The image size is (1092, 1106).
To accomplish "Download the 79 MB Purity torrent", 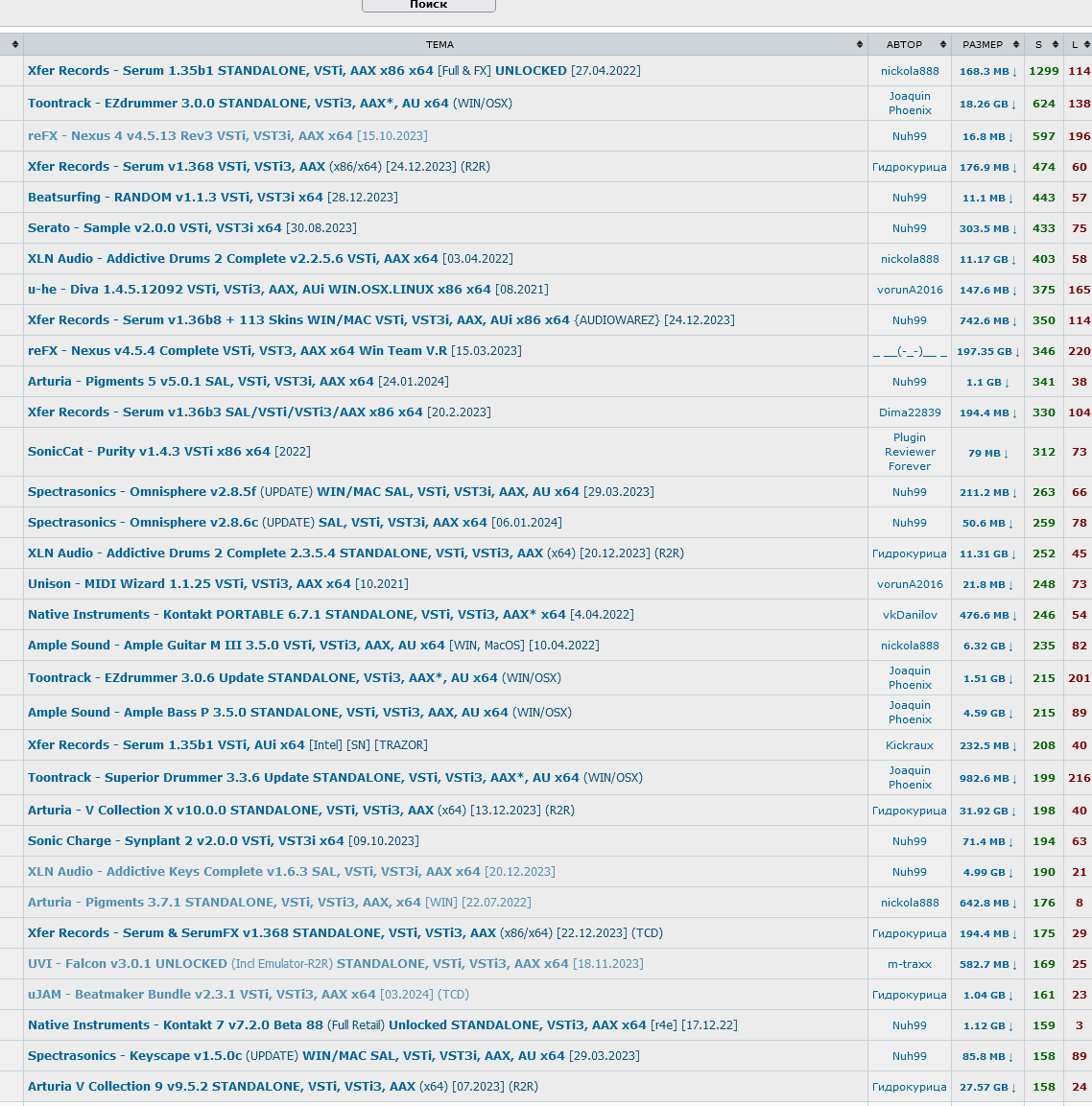I will click(x=987, y=453).
